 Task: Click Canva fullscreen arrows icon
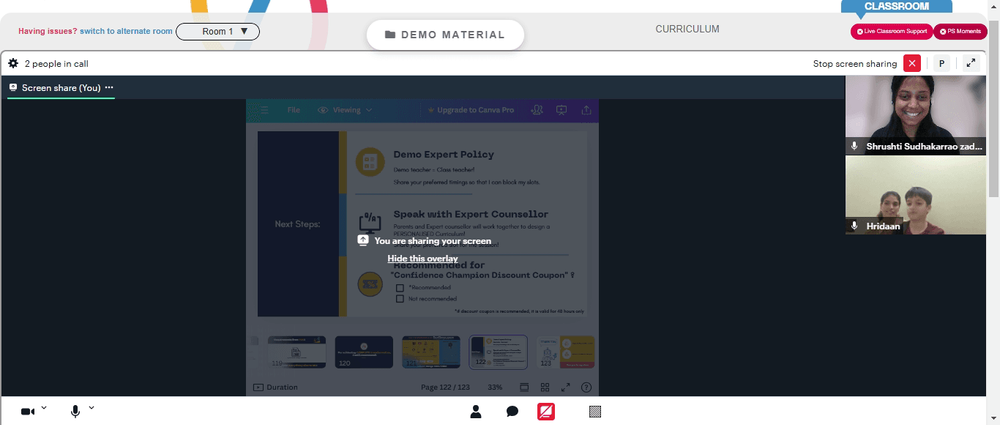[565, 387]
